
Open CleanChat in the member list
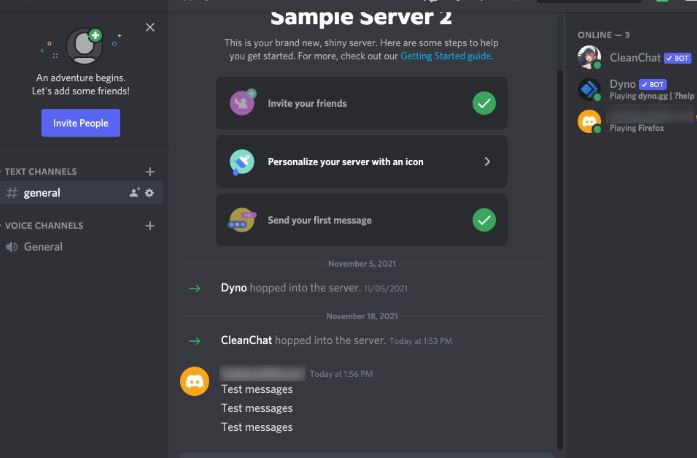[x=634, y=57]
